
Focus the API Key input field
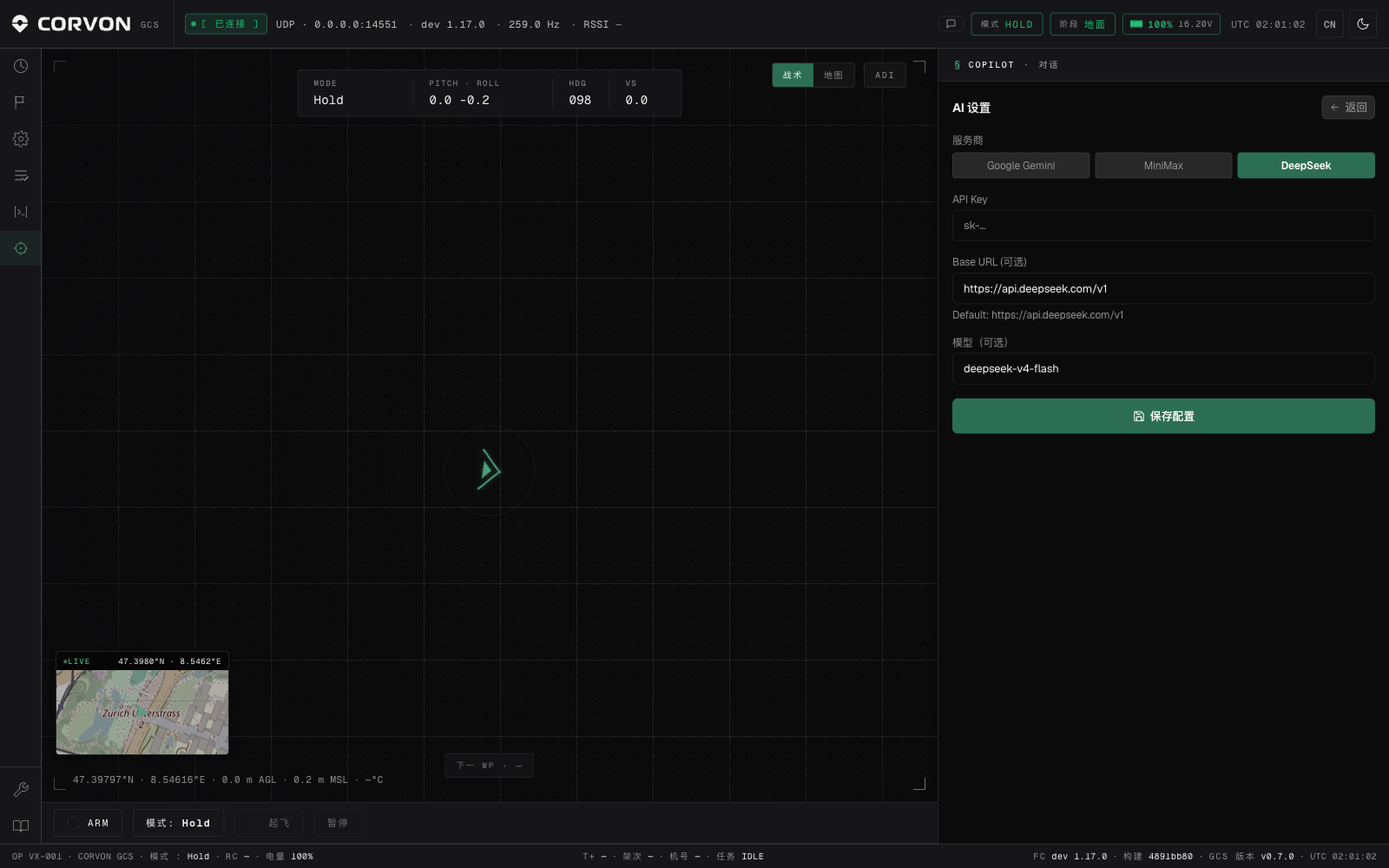point(1163,226)
